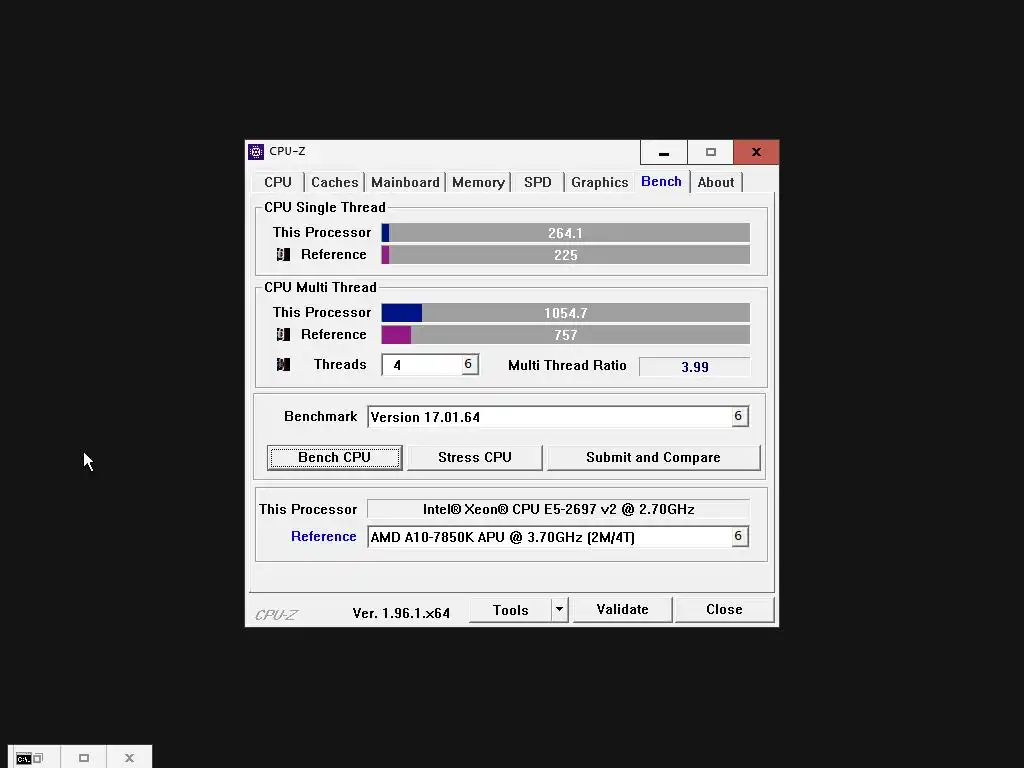
Task: Click the blue Reference link label
Action: click(324, 536)
